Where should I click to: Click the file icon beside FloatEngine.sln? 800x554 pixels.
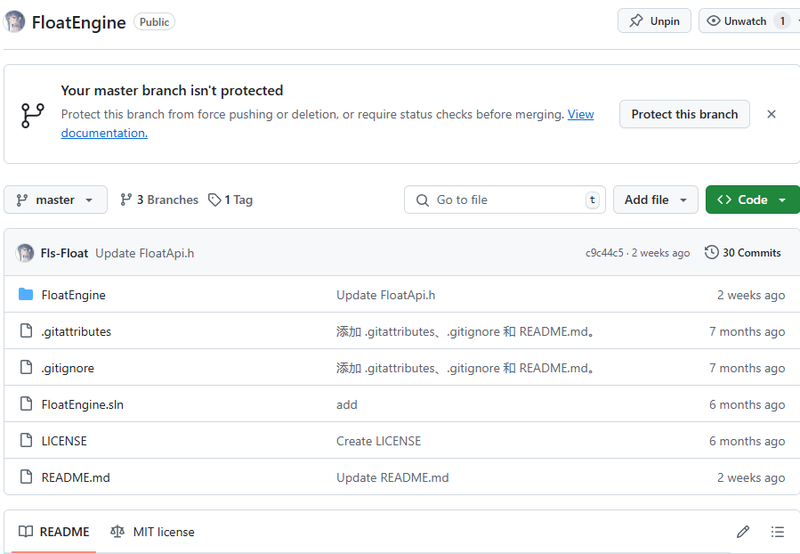point(26,404)
